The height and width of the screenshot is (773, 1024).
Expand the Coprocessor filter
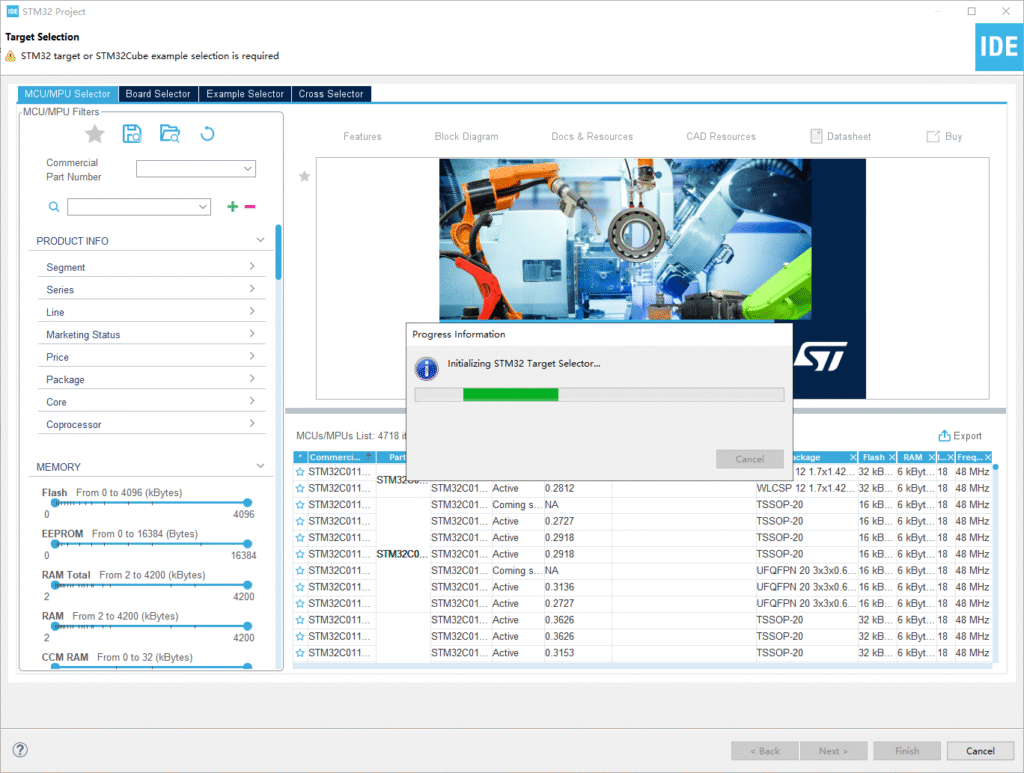pyautogui.click(x=252, y=424)
